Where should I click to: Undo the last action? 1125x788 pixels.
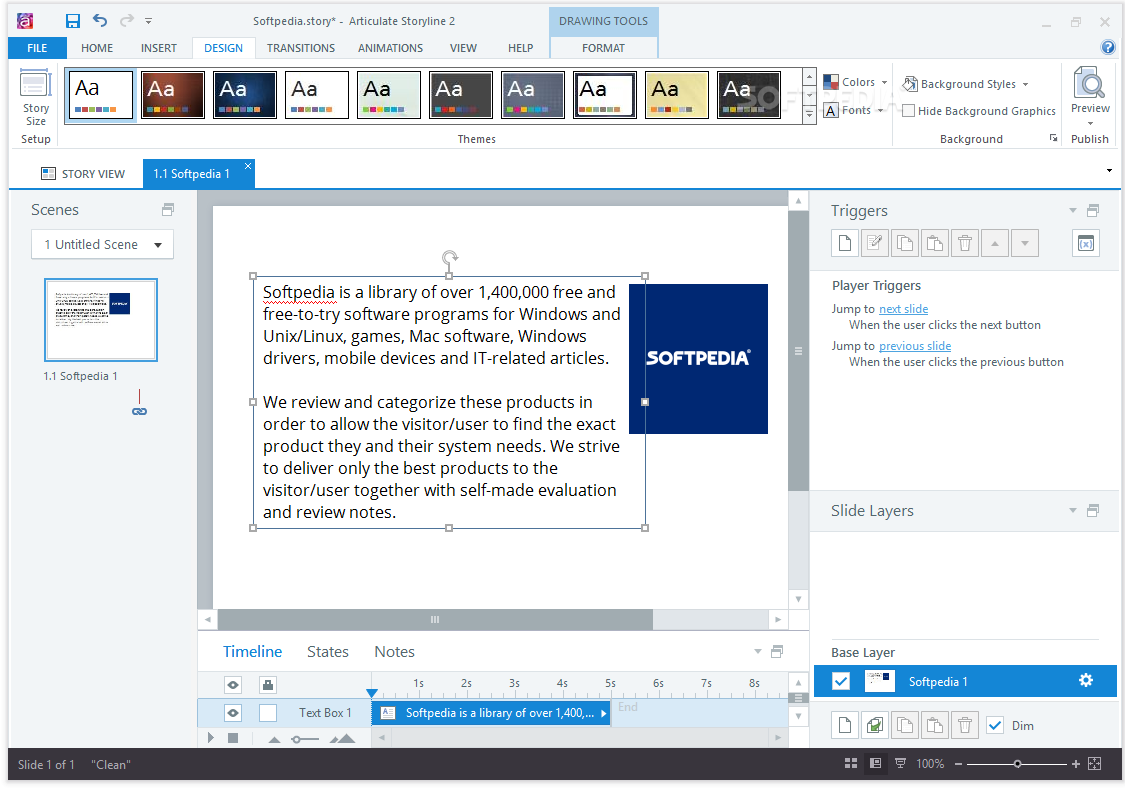pos(100,21)
